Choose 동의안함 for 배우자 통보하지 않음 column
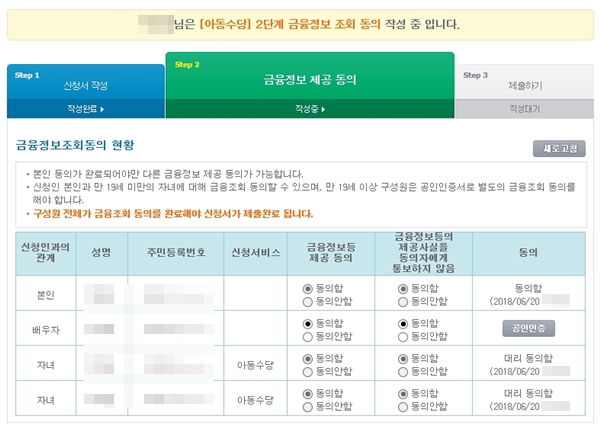Image resolution: width=600 pixels, height=428 pixels. pyautogui.click(x=403, y=336)
